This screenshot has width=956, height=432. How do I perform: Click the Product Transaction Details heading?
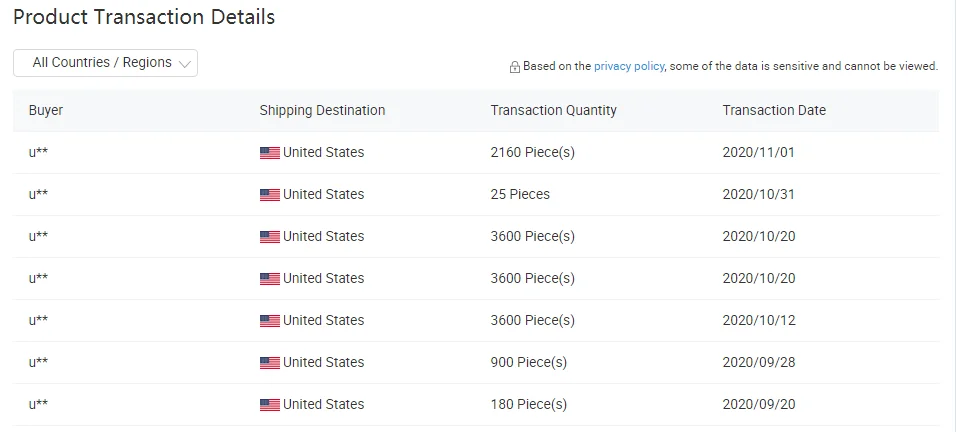point(144,17)
